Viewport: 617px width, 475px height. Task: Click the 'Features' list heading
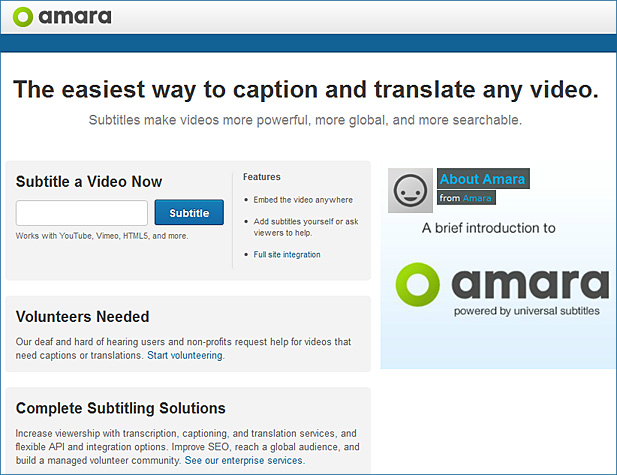[x=262, y=177]
